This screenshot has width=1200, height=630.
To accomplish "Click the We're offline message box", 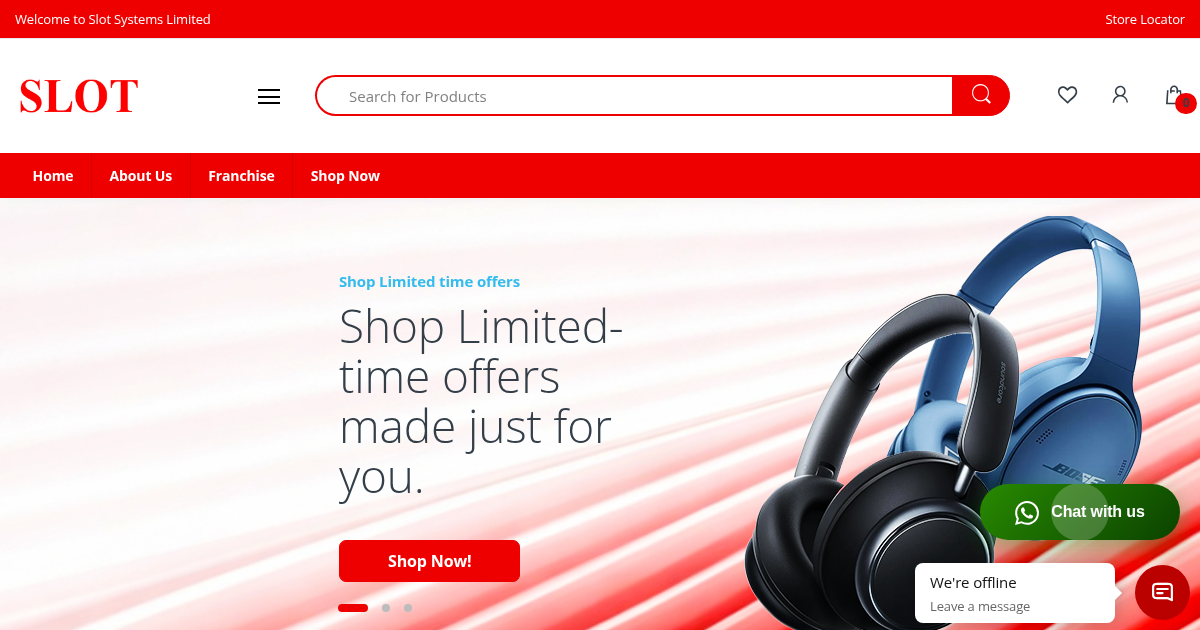I will (x=1015, y=593).
